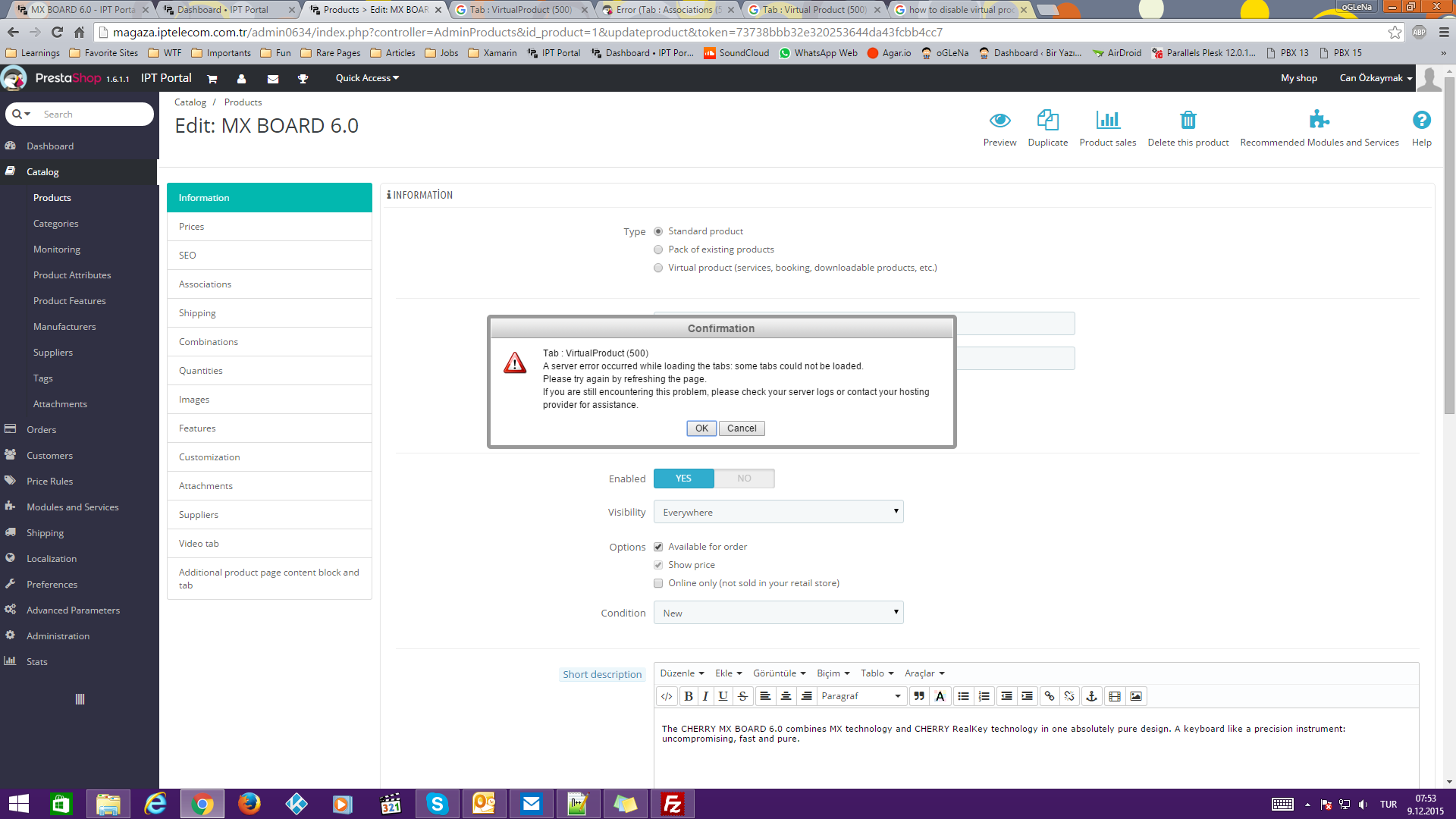
Task: Click the Duplicate product icon
Action: click(x=1047, y=120)
